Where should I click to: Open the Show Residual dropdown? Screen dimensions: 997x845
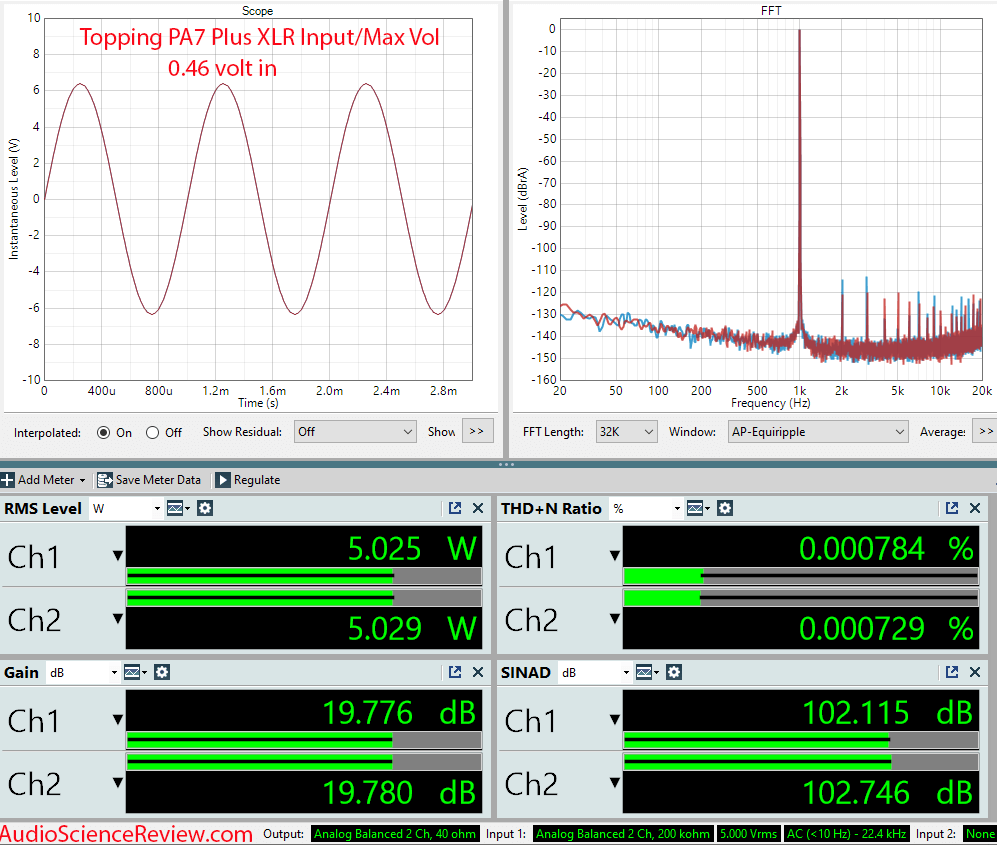[355, 432]
